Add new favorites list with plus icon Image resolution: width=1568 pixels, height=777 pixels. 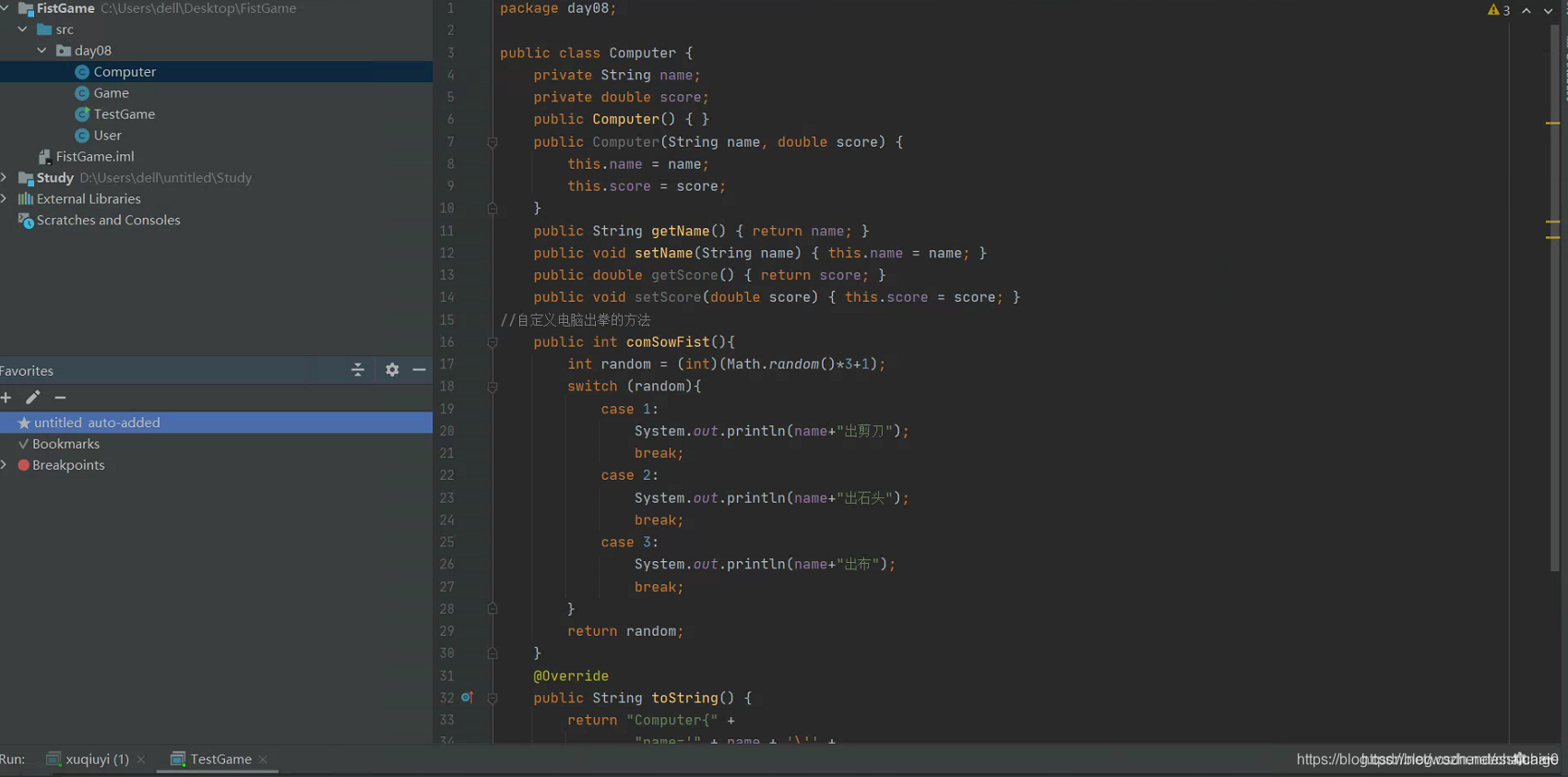6,398
